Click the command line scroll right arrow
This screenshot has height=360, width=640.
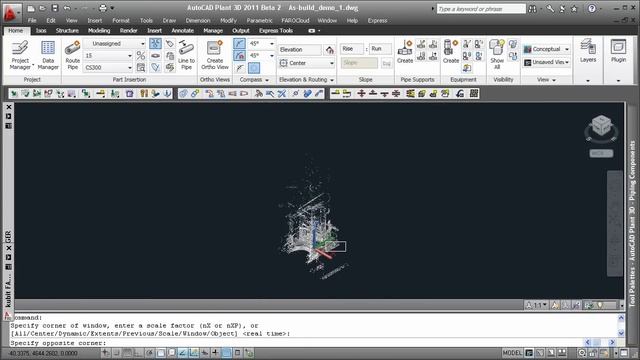(612, 342)
